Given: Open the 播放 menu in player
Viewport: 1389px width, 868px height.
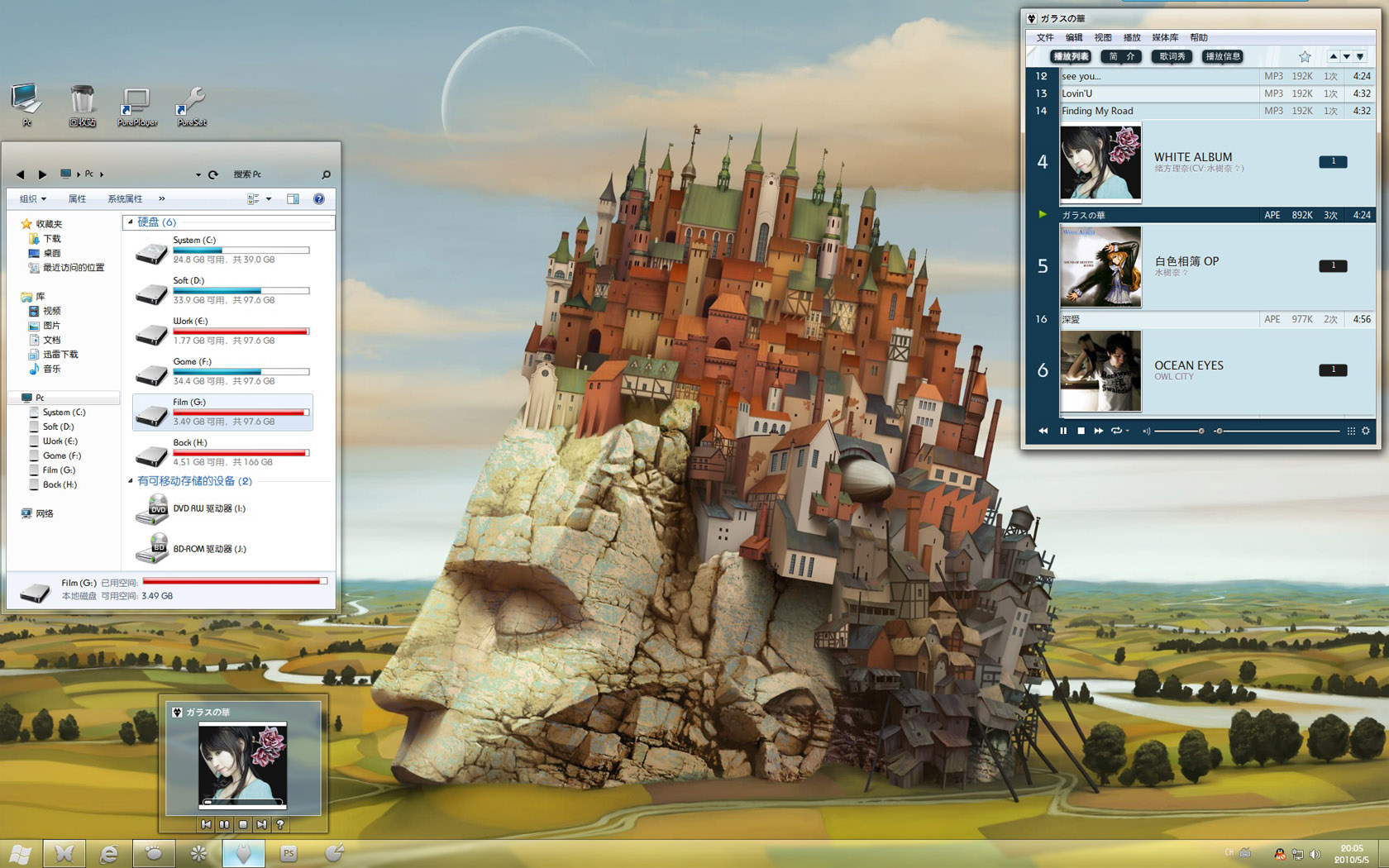Looking at the screenshot, I should point(1132,37).
